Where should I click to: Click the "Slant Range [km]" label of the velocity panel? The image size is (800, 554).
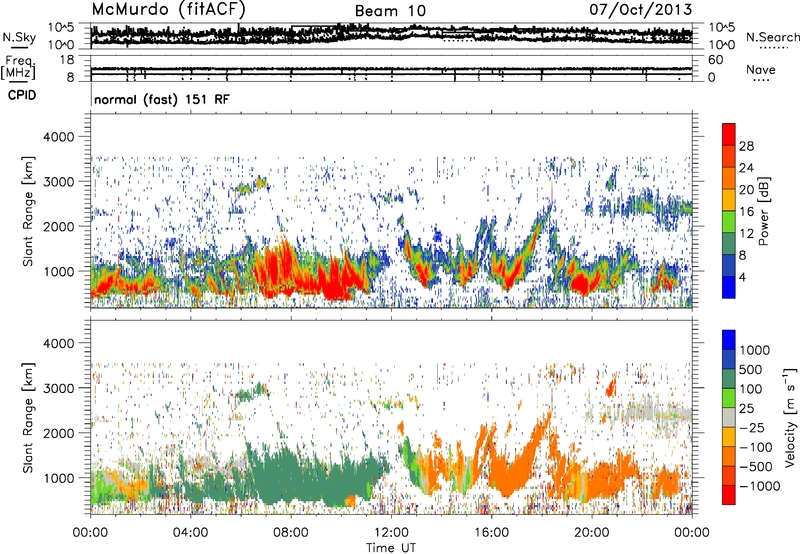pyautogui.click(x=28, y=418)
